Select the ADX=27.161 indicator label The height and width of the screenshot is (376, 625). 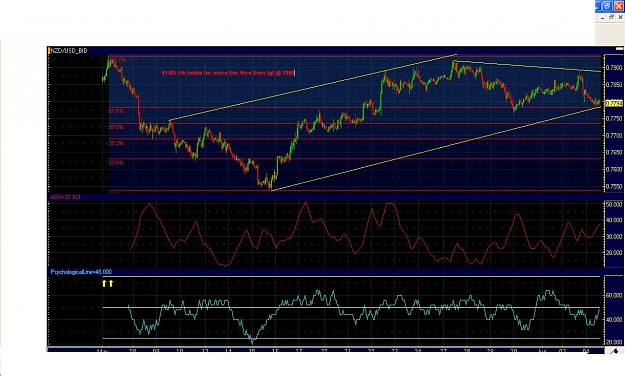tap(65, 197)
